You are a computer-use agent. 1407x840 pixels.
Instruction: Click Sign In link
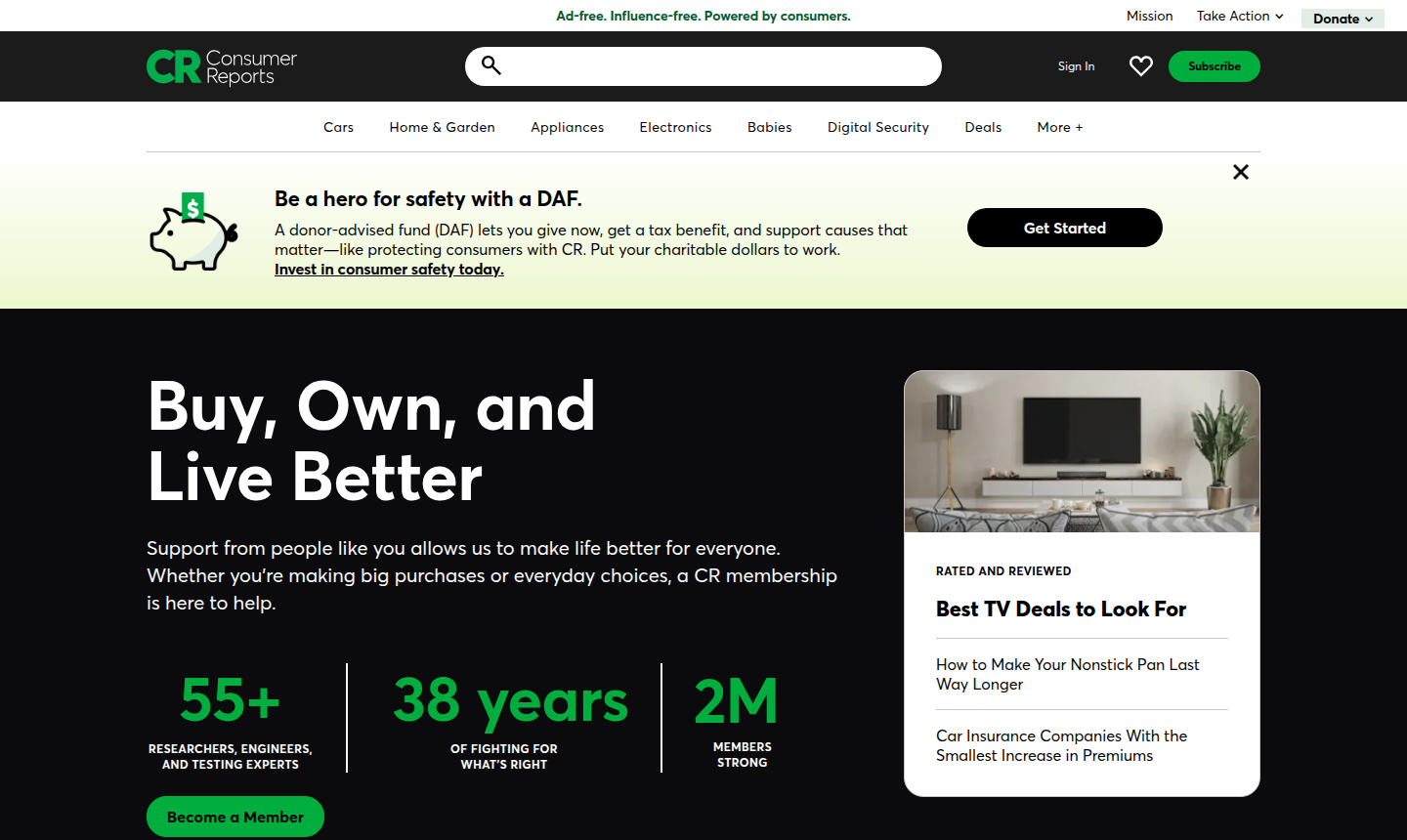(x=1076, y=66)
